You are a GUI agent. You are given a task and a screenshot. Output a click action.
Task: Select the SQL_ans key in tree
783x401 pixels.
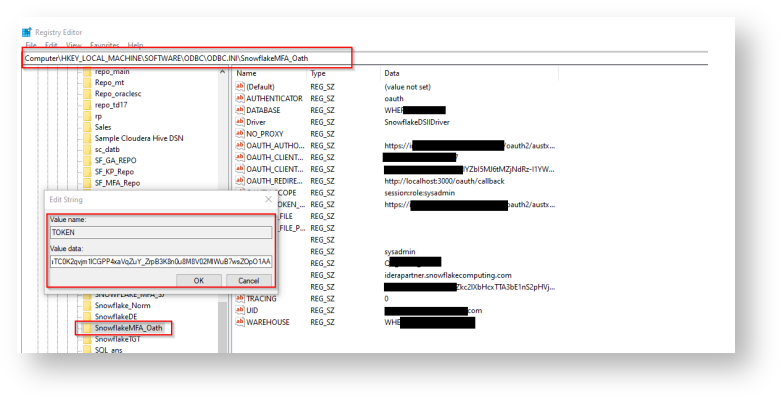click(x=108, y=350)
